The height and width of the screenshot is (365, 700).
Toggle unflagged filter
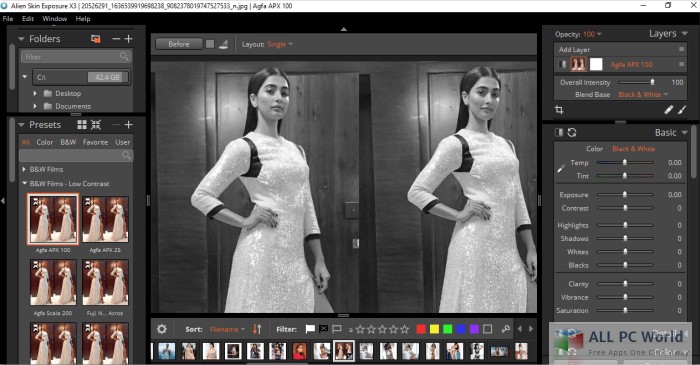point(337,329)
